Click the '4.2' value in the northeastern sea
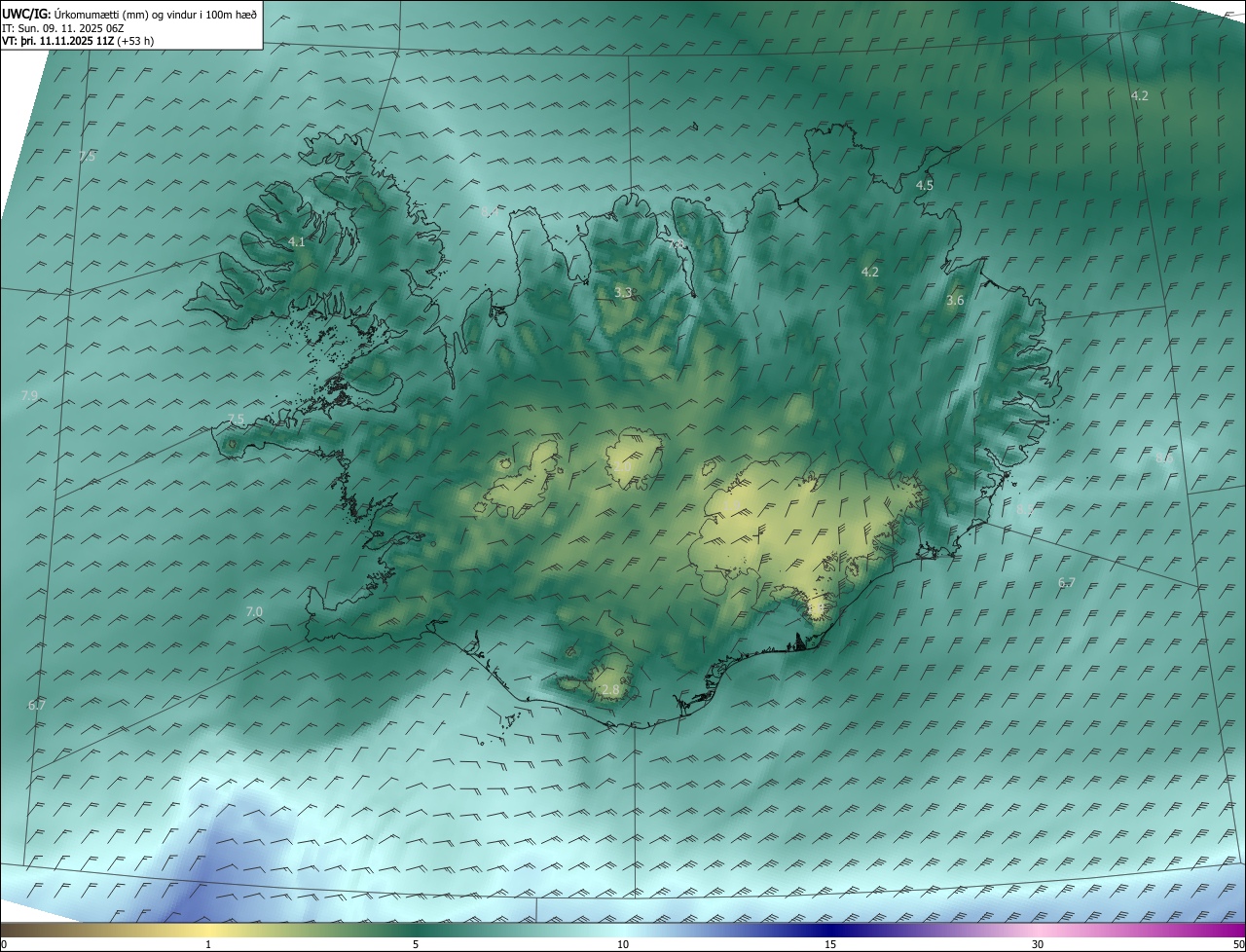The image size is (1246, 952). (x=1140, y=95)
